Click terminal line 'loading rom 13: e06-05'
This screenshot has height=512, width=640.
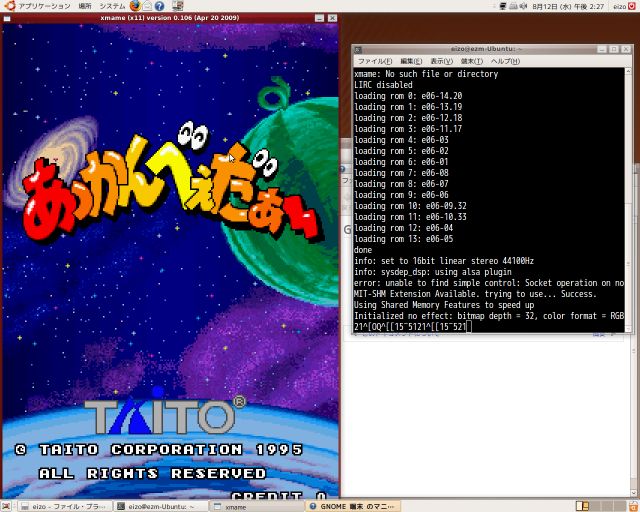click(403, 239)
